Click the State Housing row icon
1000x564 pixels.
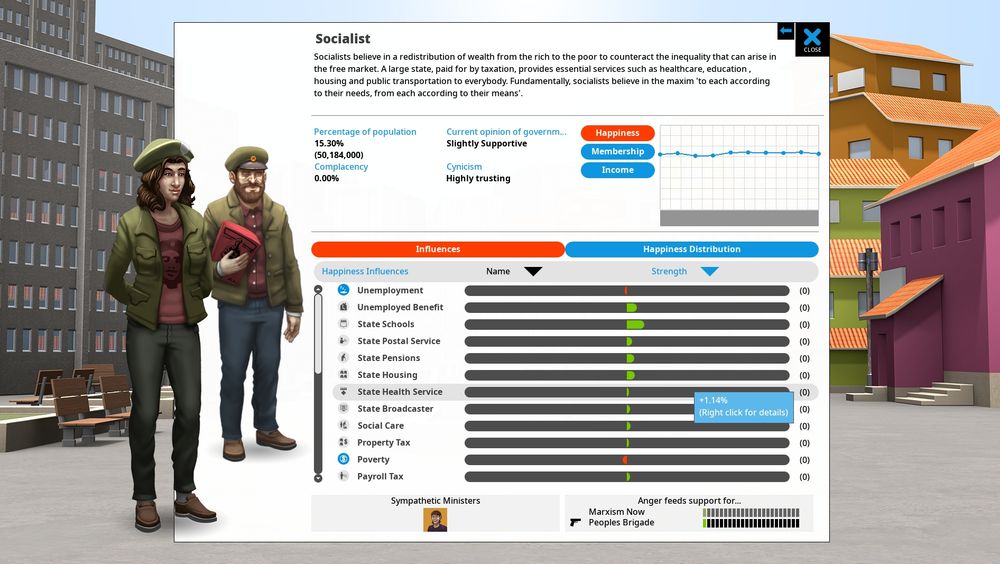(343, 375)
